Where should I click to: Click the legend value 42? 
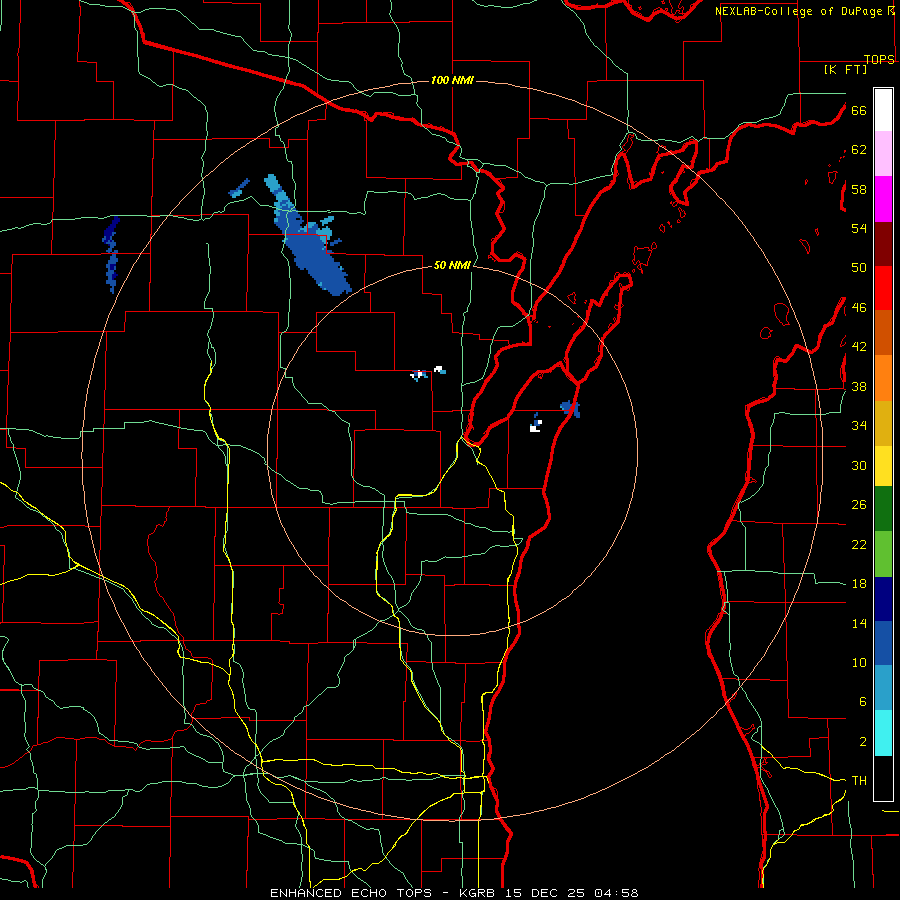tap(859, 347)
